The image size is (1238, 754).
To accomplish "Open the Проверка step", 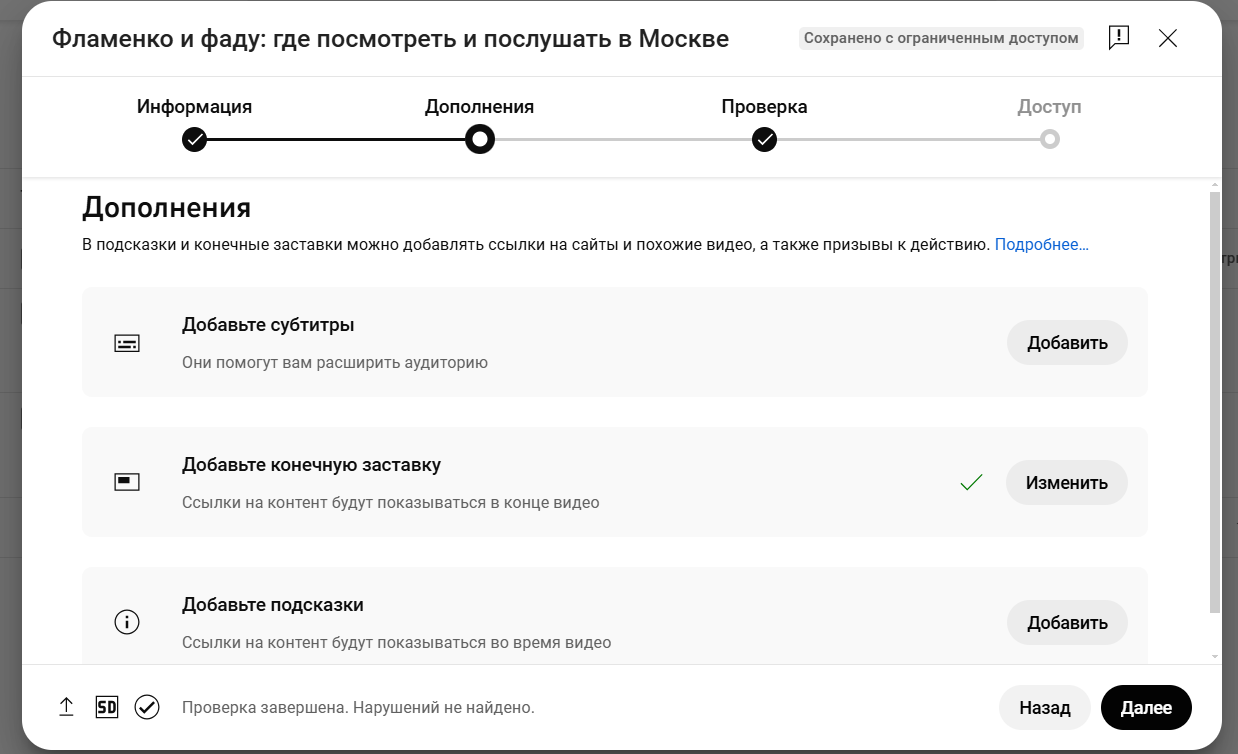I will pyautogui.click(x=764, y=139).
